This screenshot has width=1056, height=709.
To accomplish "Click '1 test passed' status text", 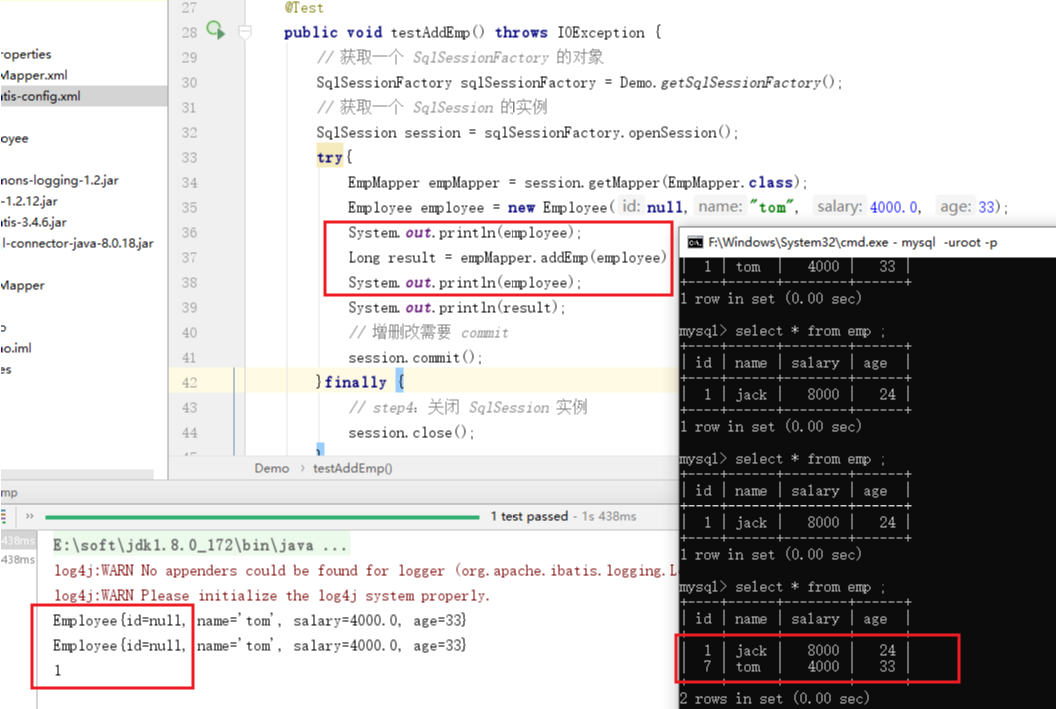I will click(x=529, y=516).
